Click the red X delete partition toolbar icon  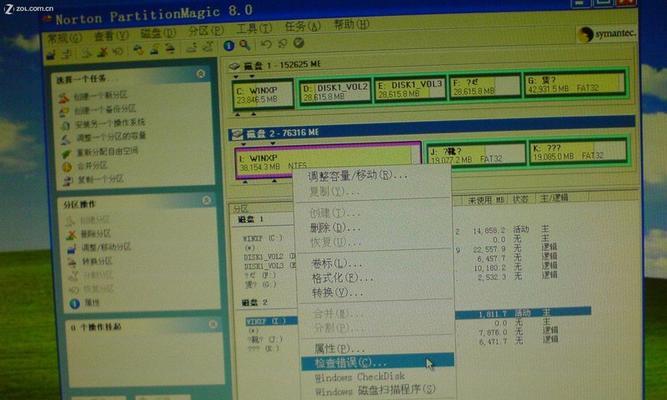pyautogui.click(x=102, y=52)
